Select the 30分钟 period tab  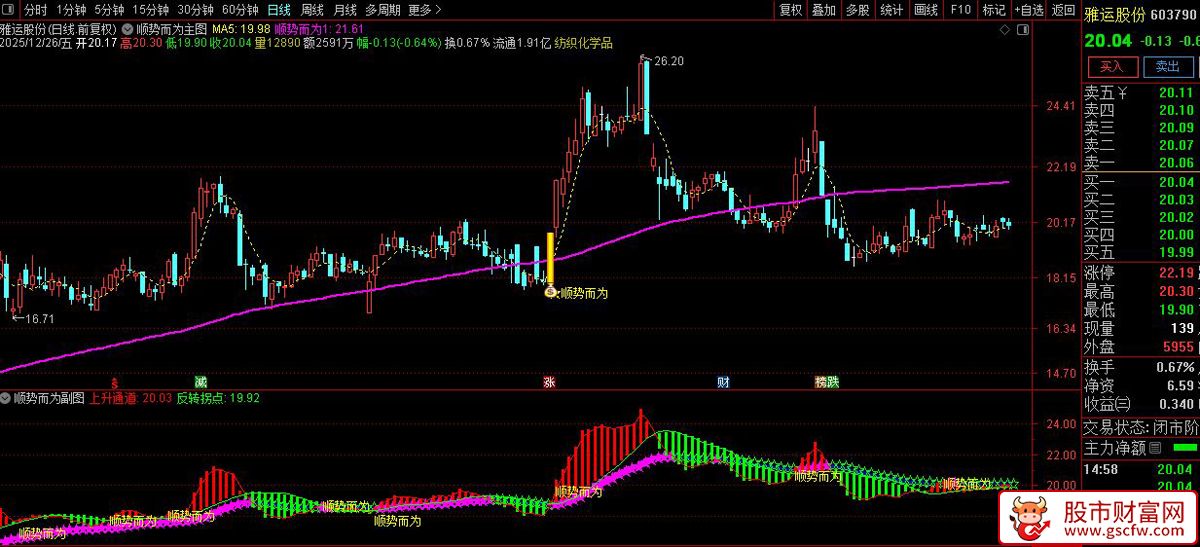click(x=195, y=10)
